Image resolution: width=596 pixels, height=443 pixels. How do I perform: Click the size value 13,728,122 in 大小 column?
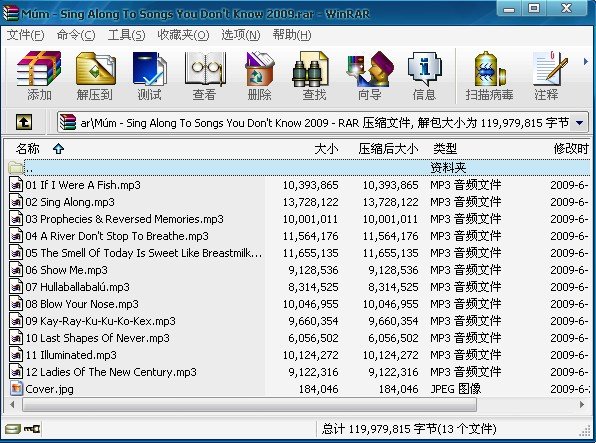311,202
